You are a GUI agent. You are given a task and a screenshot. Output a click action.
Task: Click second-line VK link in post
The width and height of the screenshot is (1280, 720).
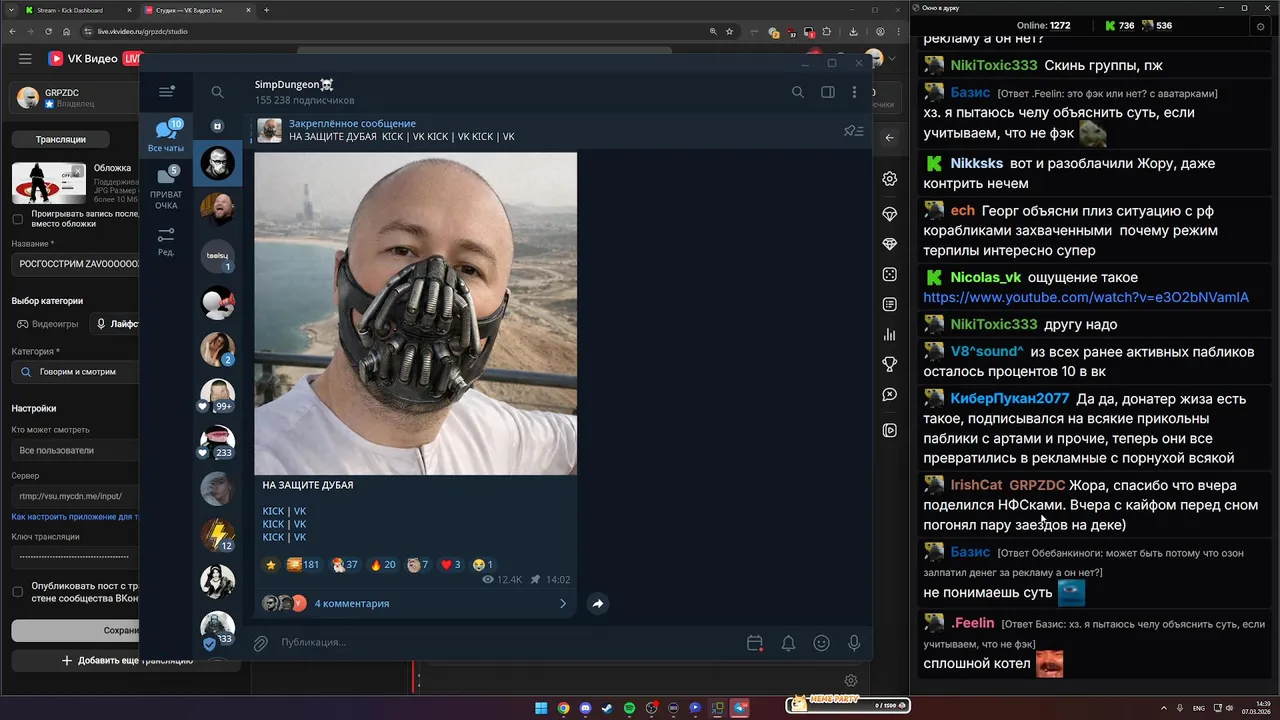(300, 524)
